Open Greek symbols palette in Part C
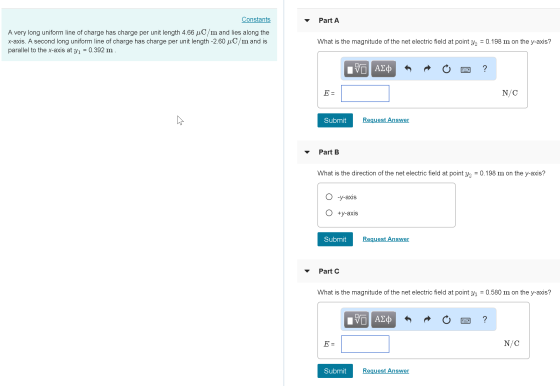This screenshot has width=560, height=386. tap(383, 320)
